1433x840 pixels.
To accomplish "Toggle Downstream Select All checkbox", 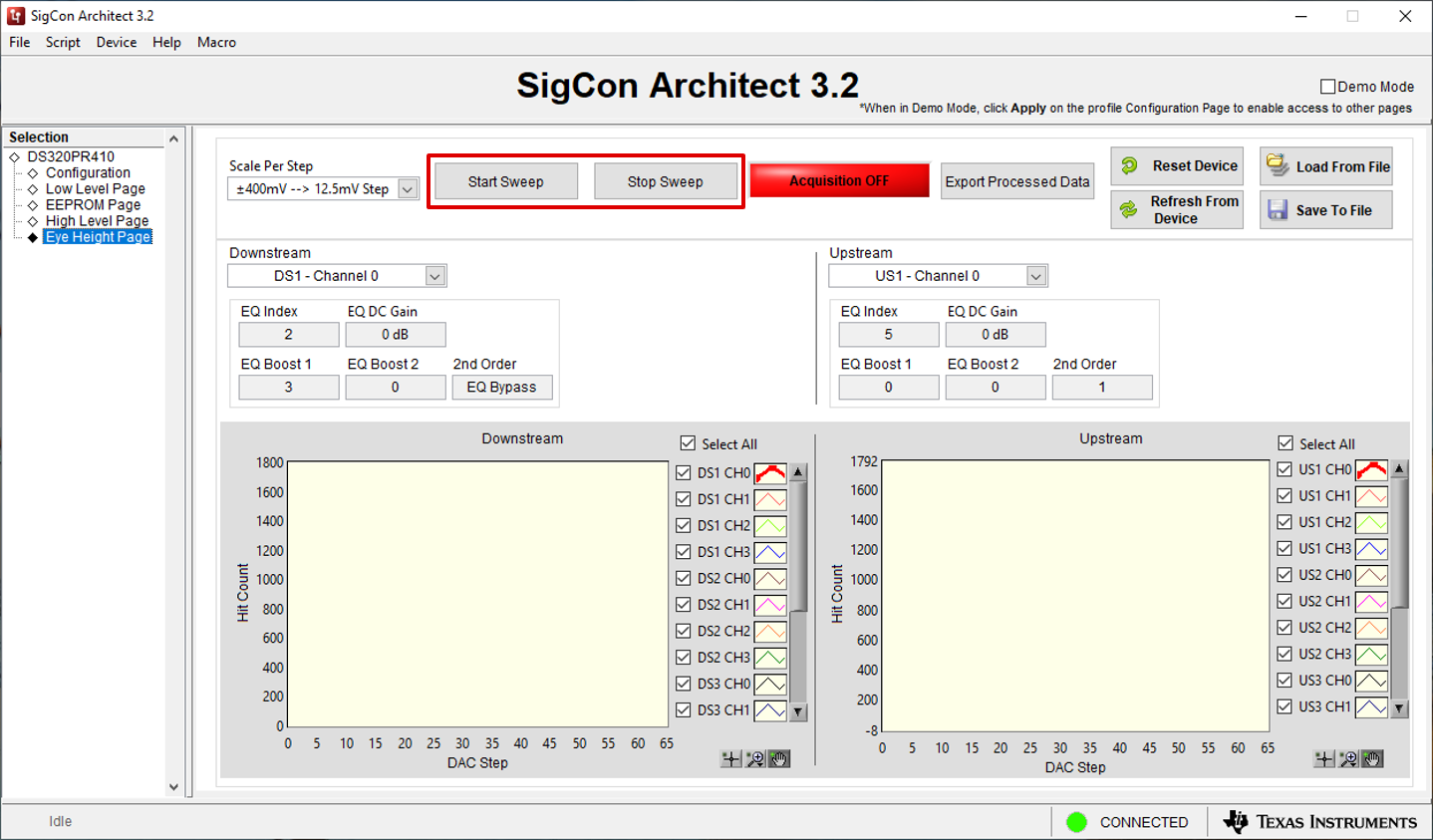I will point(688,443).
